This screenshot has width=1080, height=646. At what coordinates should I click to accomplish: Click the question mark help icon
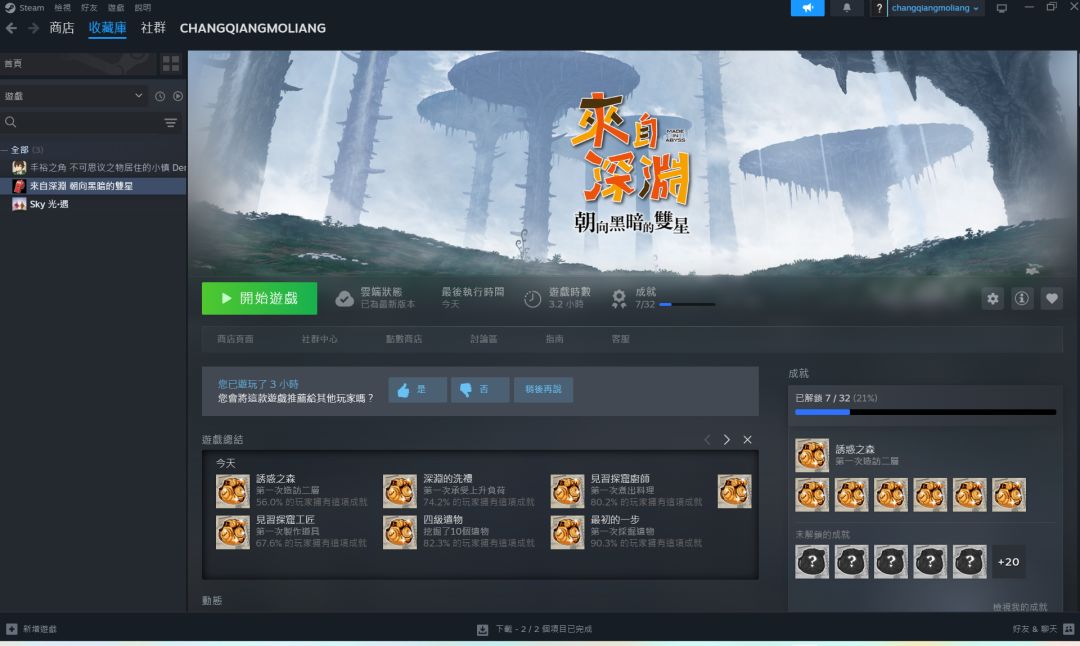tap(879, 8)
